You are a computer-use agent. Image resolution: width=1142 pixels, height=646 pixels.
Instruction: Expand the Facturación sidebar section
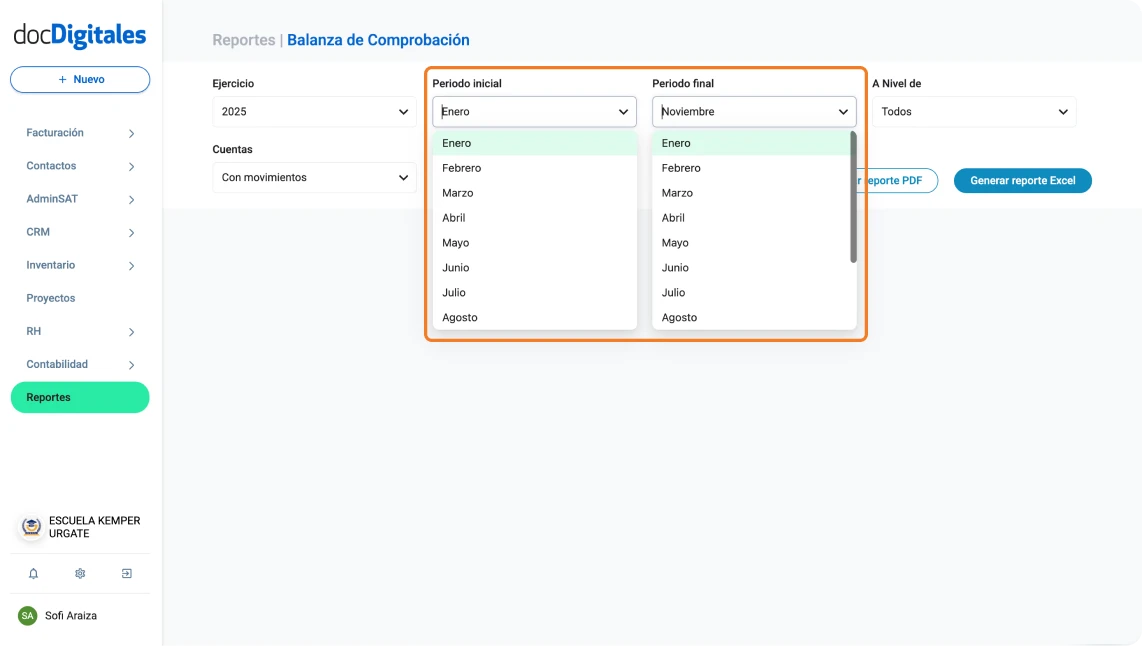coord(79,132)
